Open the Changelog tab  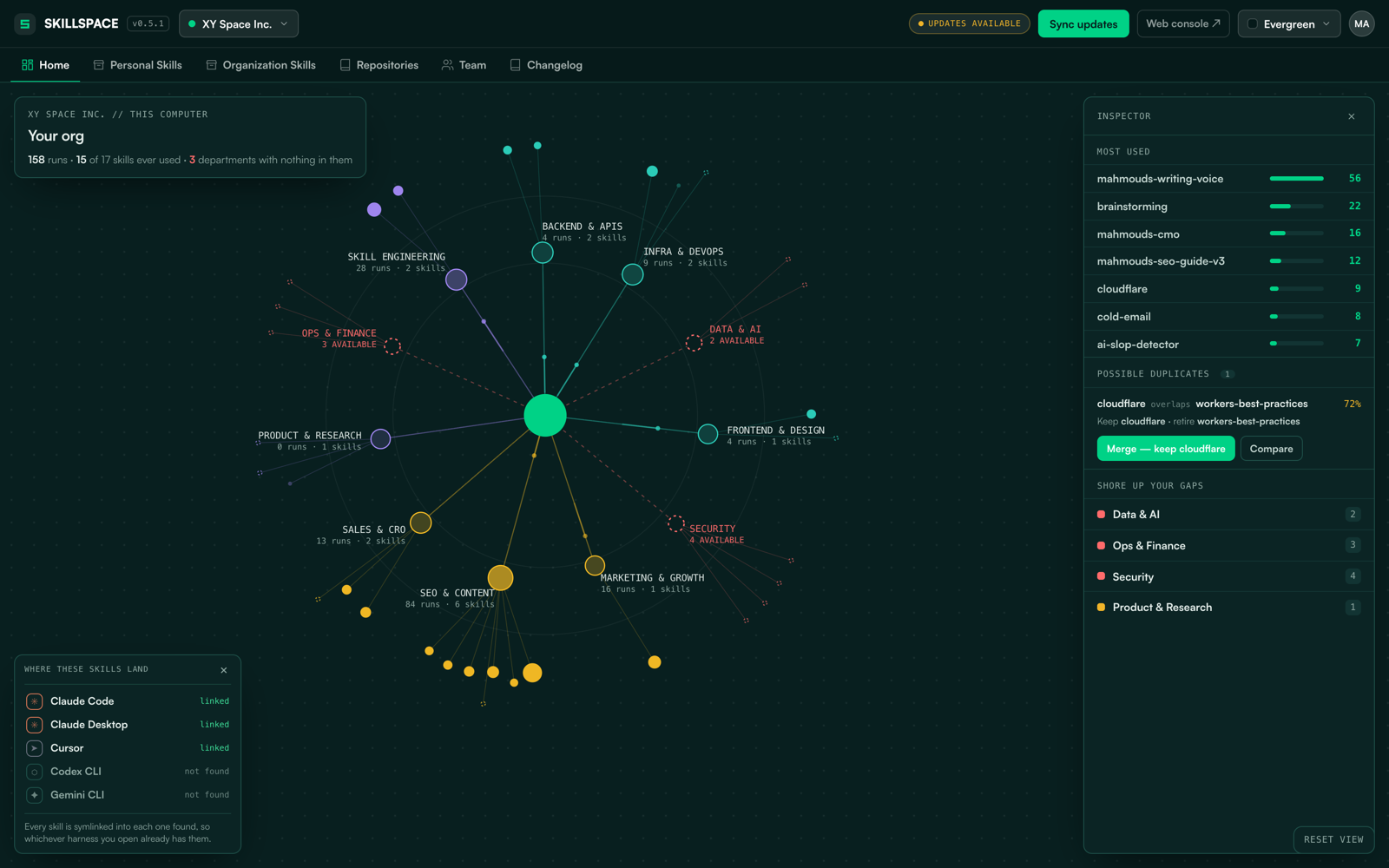[x=546, y=65]
